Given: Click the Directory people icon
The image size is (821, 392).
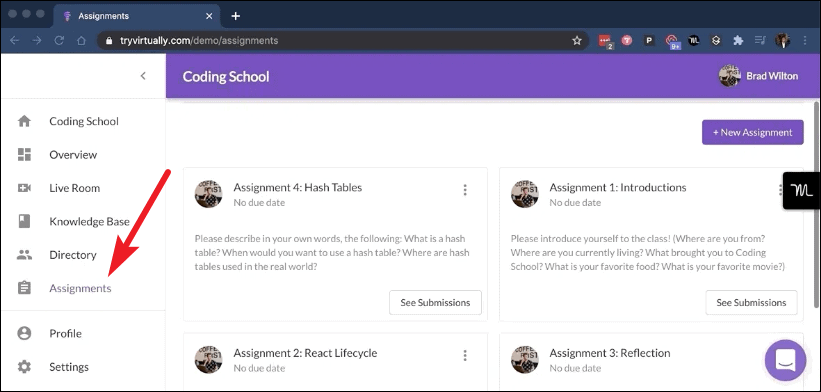Looking at the screenshot, I should coord(24,255).
